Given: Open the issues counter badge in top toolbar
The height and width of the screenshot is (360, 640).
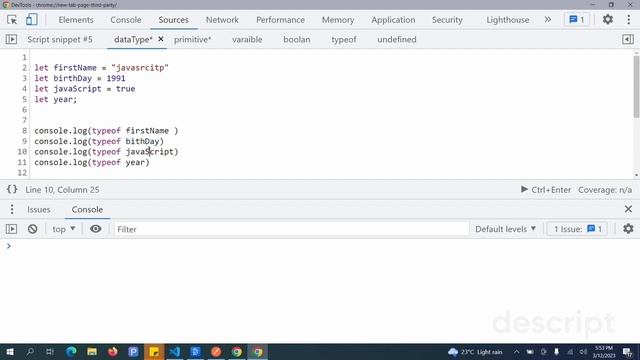Looking at the screenshot, I should click(577, 20).
